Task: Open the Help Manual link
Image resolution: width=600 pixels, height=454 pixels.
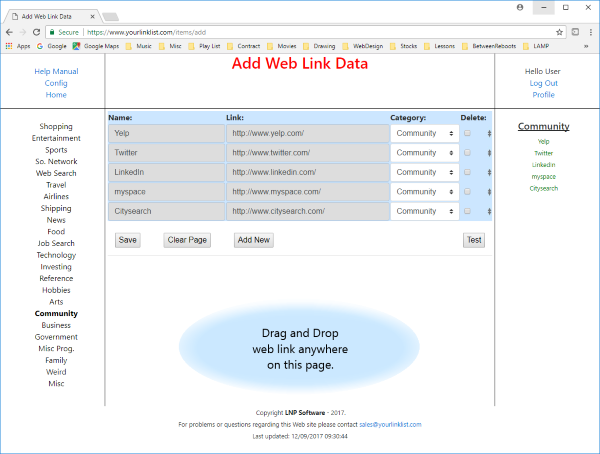Action: click(56, 71)
